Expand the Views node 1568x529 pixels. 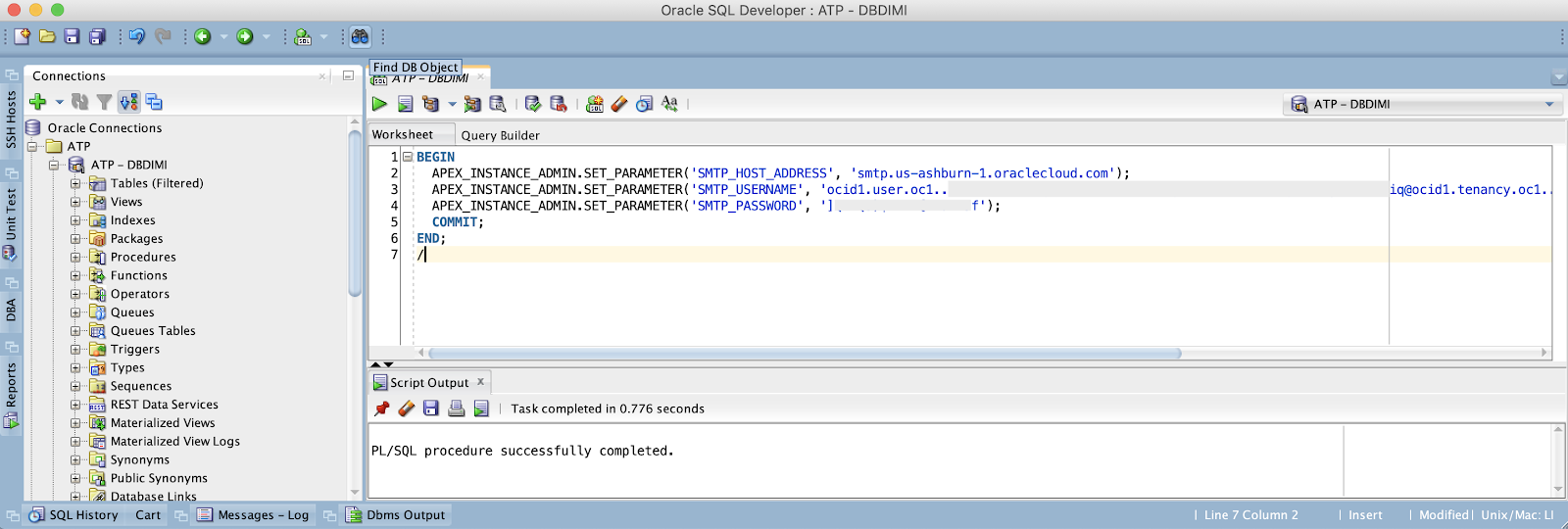75,202
